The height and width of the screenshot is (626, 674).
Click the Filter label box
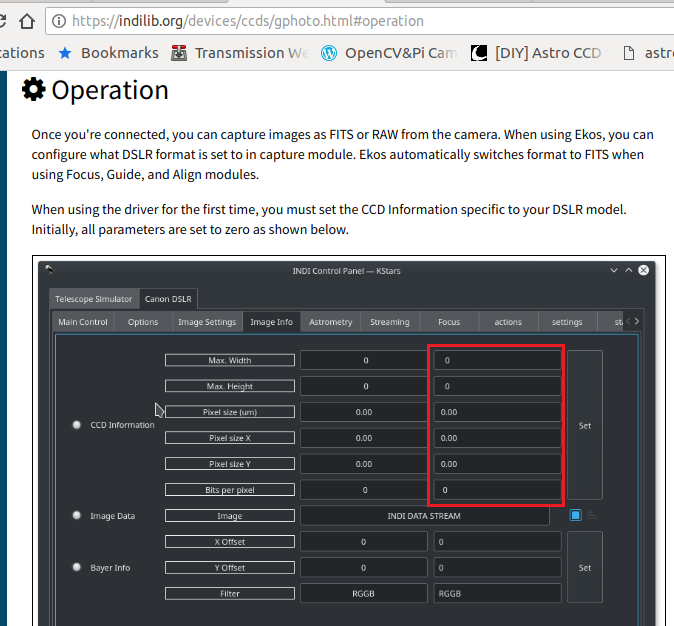click(x=230, y=594)
